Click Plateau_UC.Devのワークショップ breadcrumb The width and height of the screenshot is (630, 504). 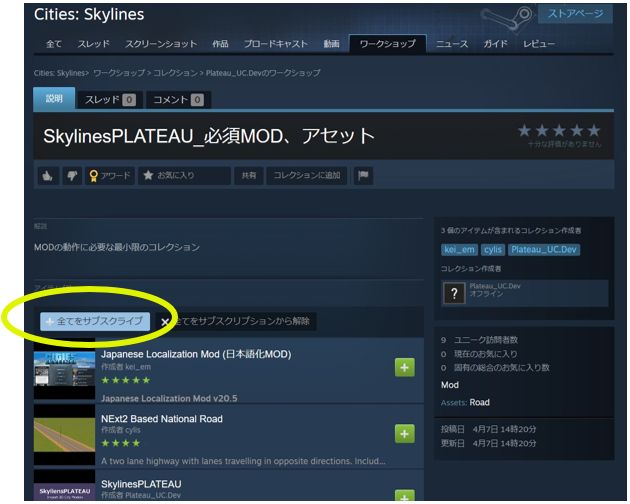coord(263,73)
